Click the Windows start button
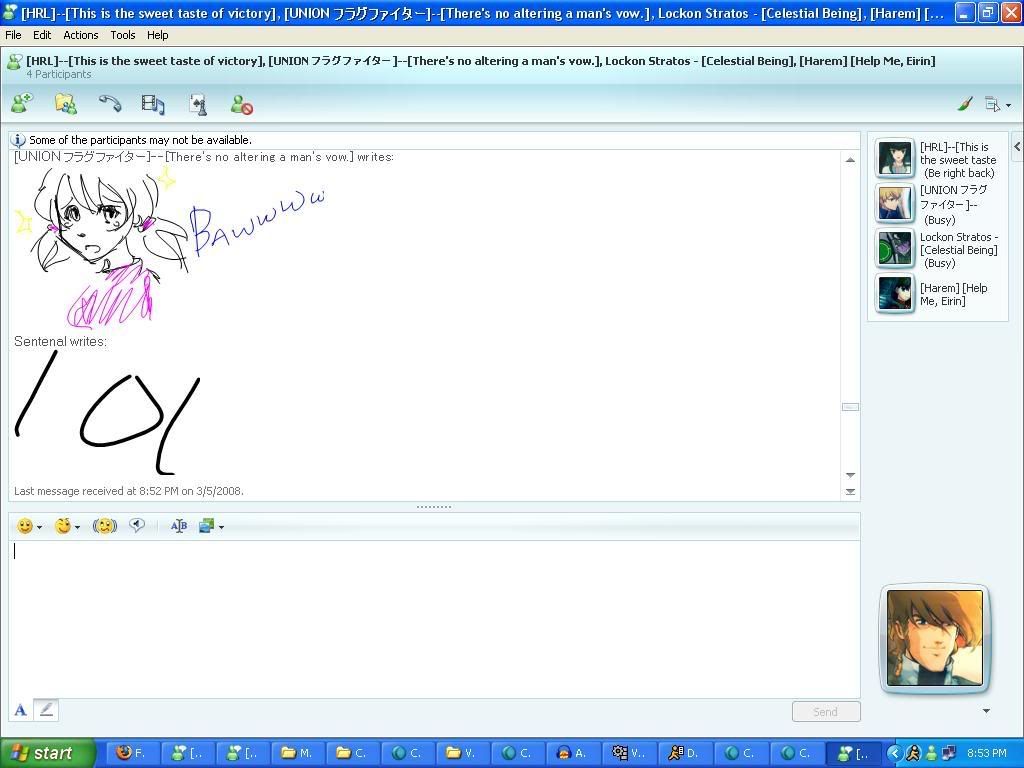The width and height of the screenshot is (1024, 768). (x=47, y=753)
